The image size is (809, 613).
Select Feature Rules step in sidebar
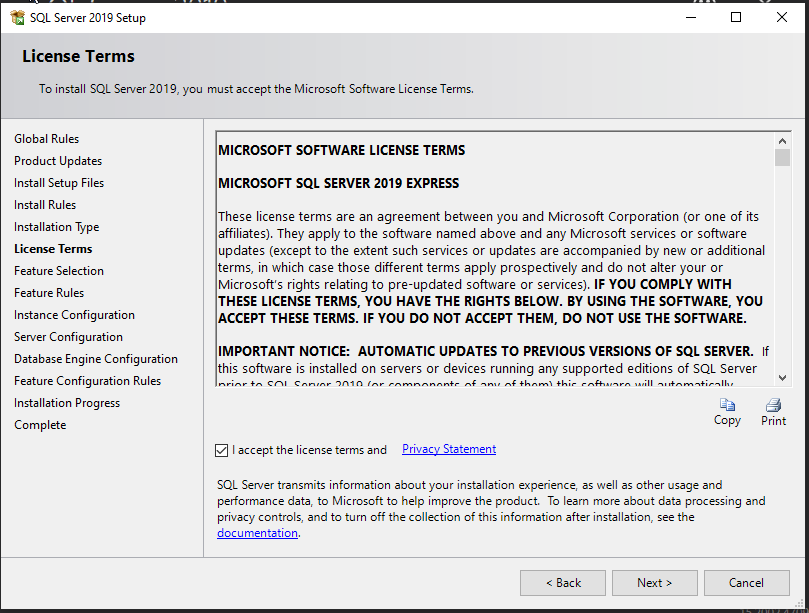[49, 293]
